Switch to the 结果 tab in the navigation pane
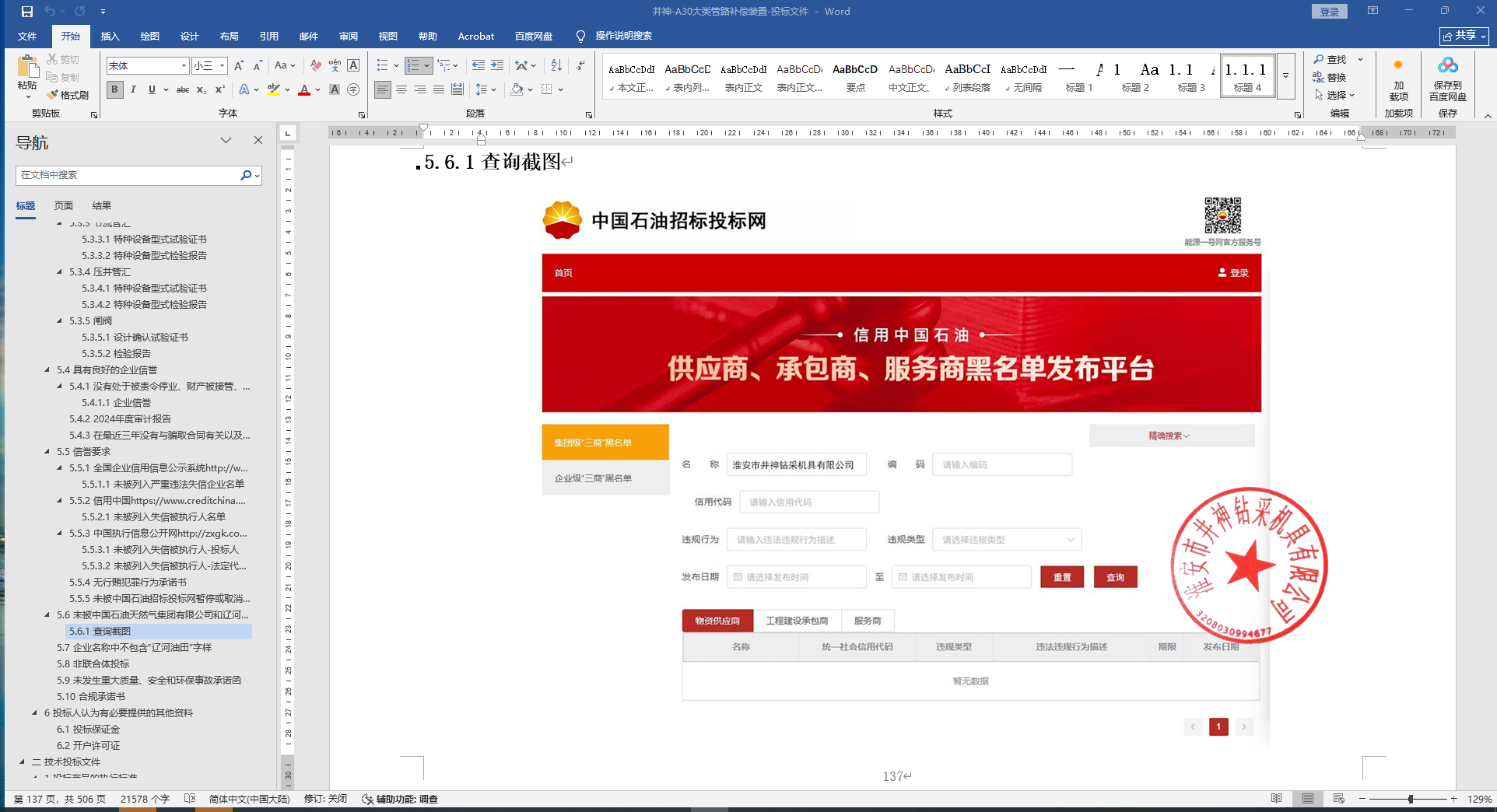1497x812 pixels. pyautogui.click(x=102, y=206)
